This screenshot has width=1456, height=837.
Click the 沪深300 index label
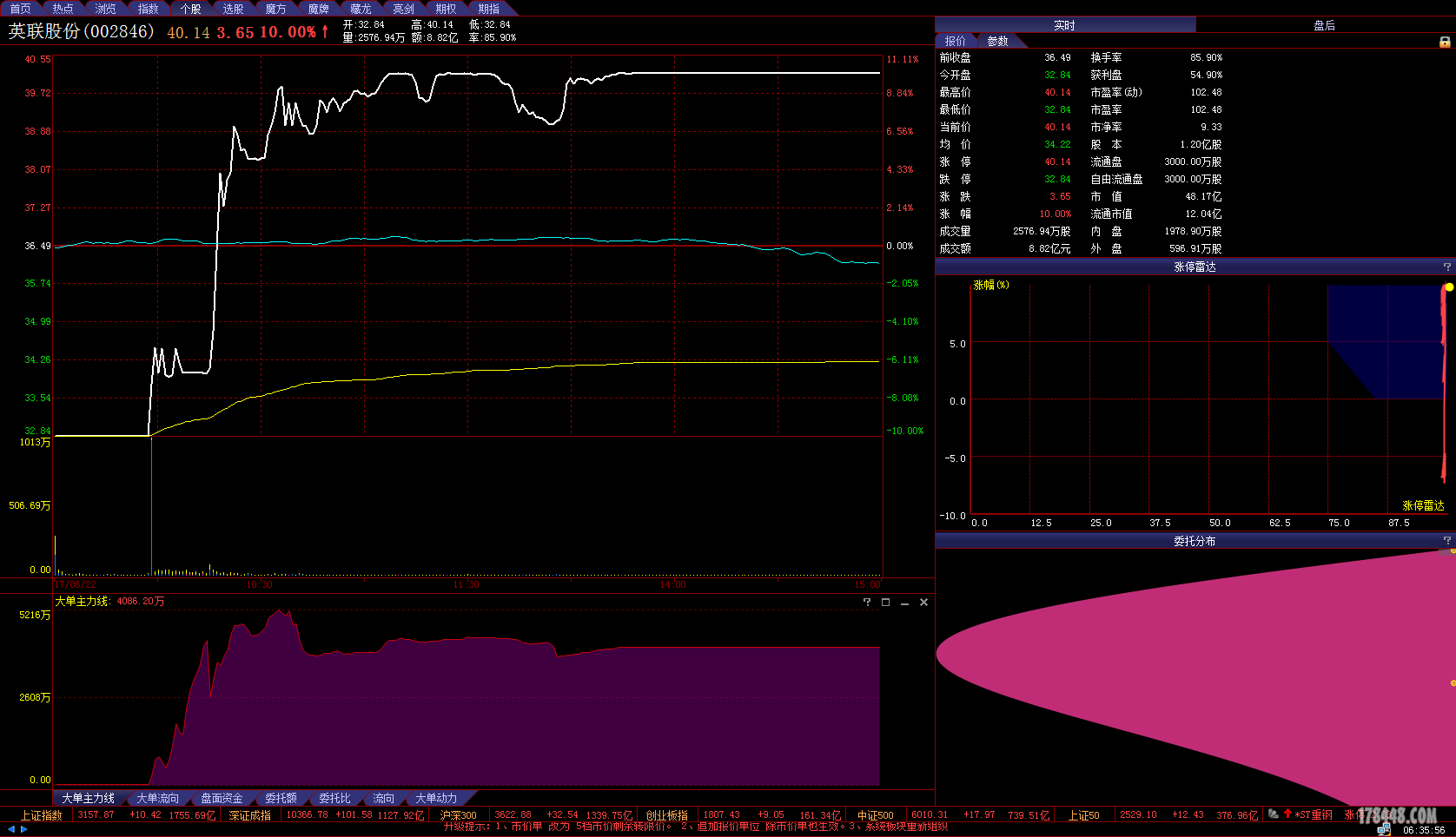pyautogui.click(x=458, y=815)
